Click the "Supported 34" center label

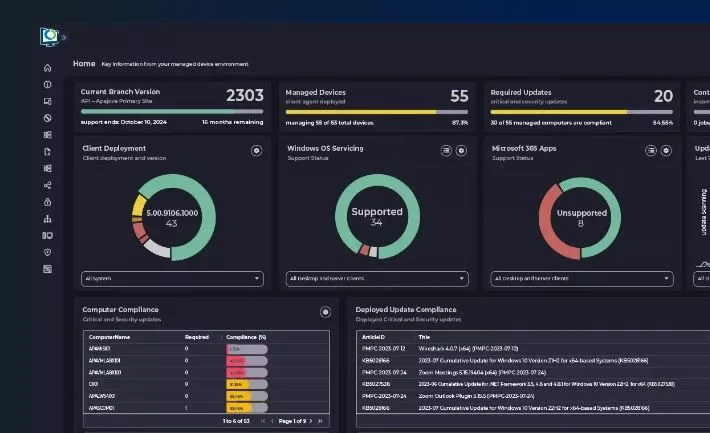click(x=377, y=216)
